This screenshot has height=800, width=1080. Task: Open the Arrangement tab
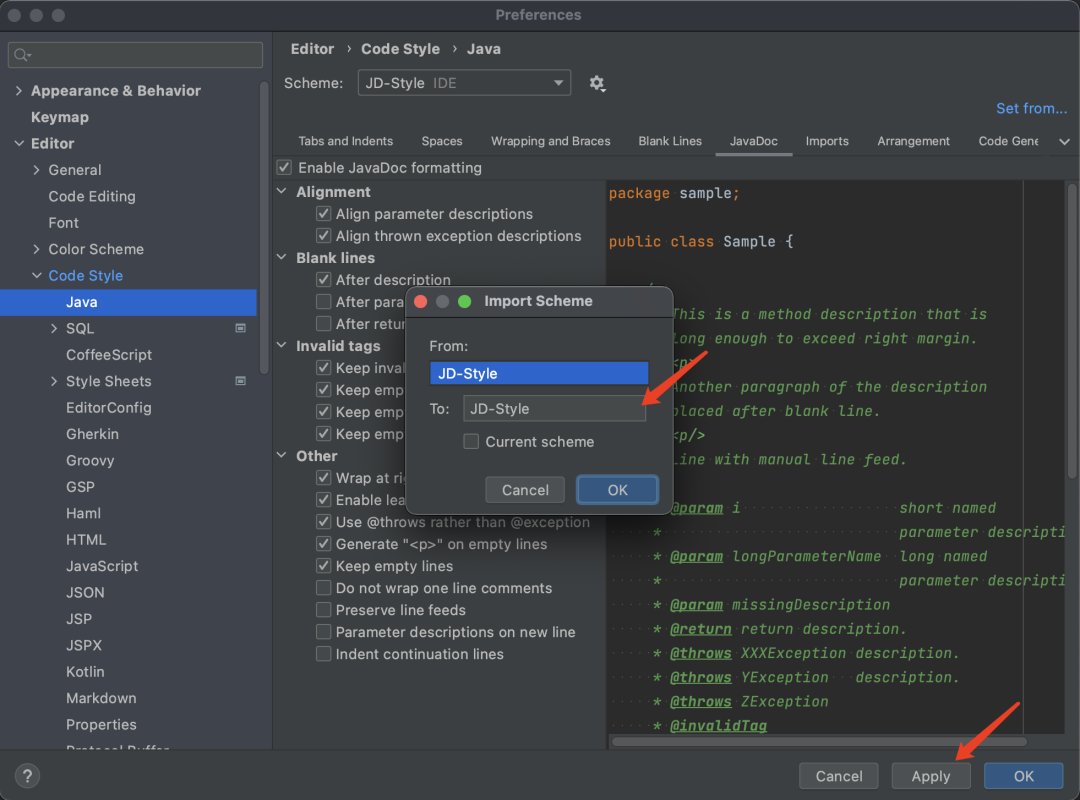(913, 141)
